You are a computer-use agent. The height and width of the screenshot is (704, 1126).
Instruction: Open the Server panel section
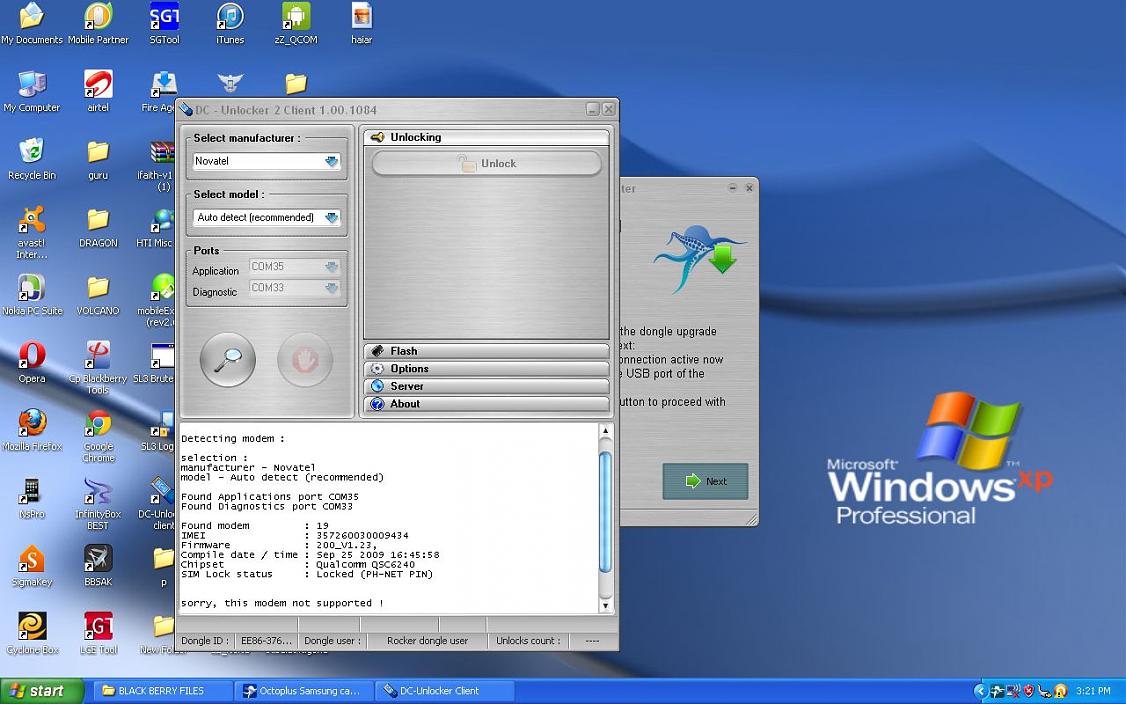(x=486, y=386)
